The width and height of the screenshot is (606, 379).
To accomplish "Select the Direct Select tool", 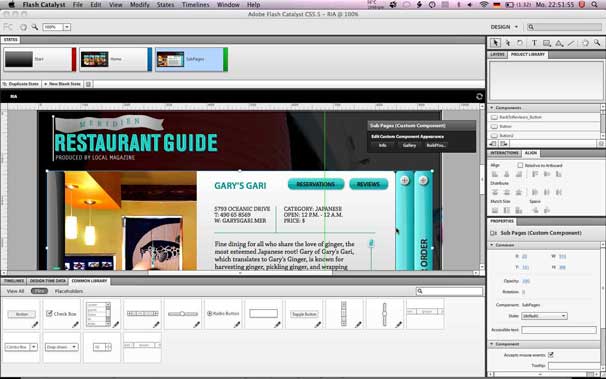I will click(x=508, y=43).
